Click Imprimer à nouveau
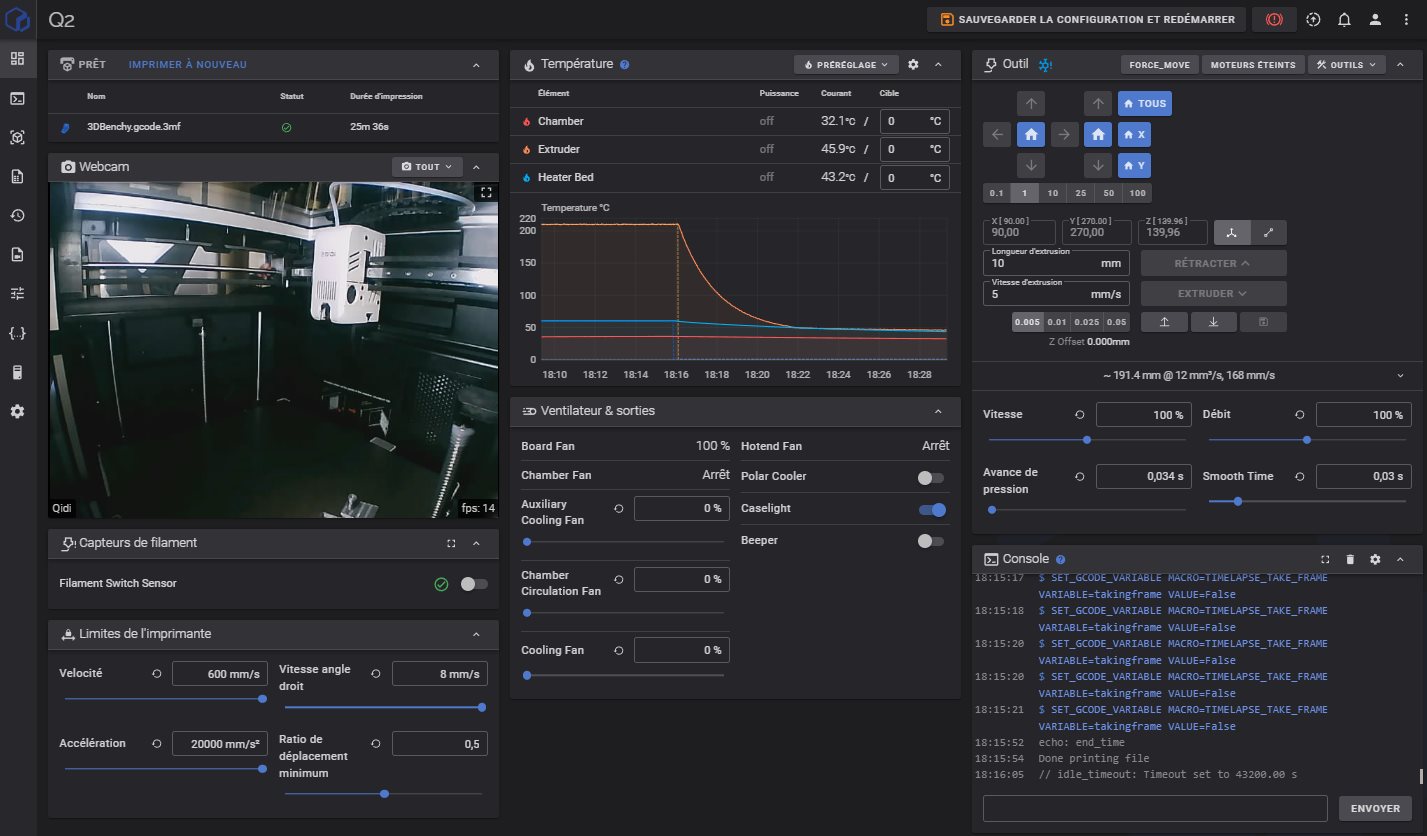Image resolution: width=1427 pixels, height=836 pixels. pos(187,64)
